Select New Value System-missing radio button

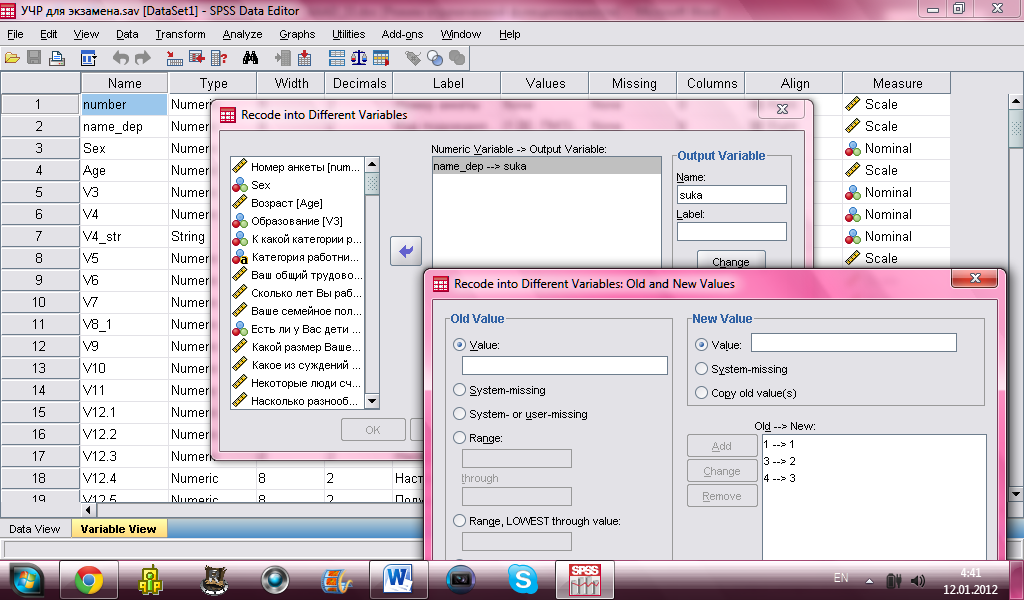coord(701,369)
